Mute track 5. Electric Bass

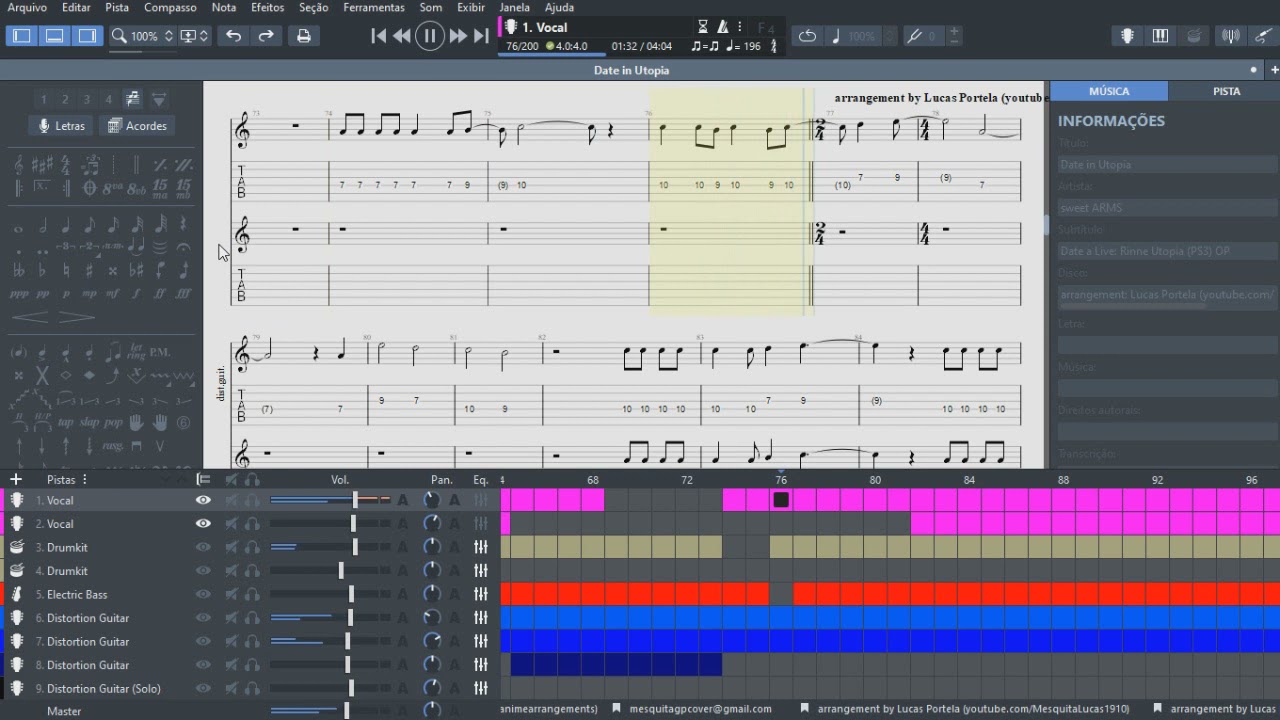231,594
